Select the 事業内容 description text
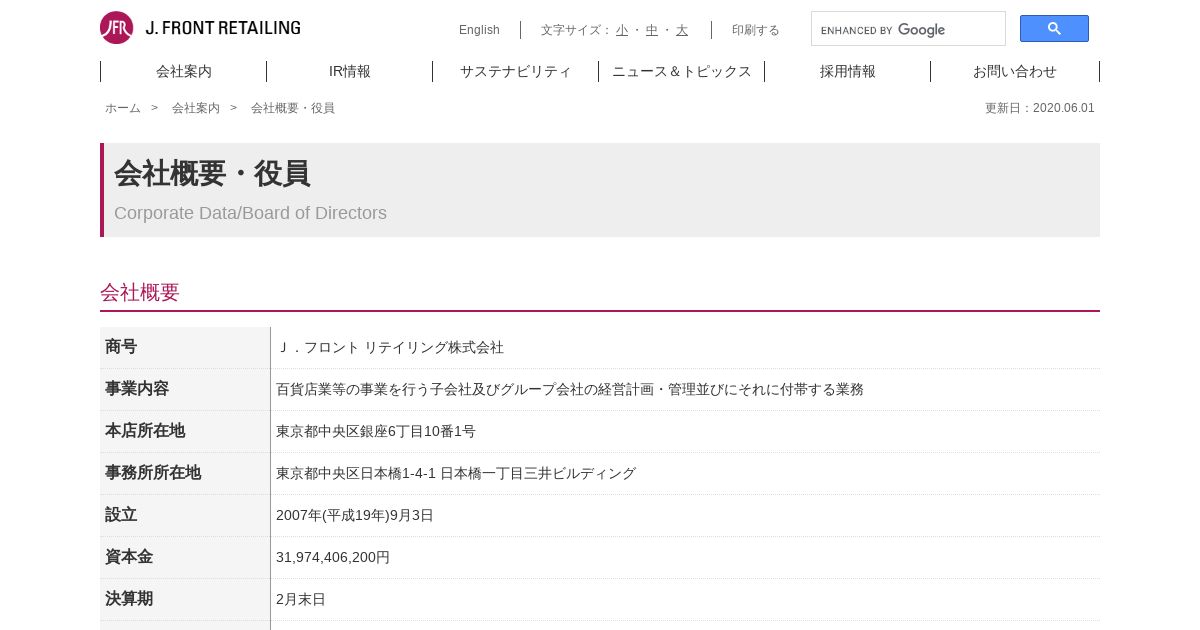 coord(570,389)
